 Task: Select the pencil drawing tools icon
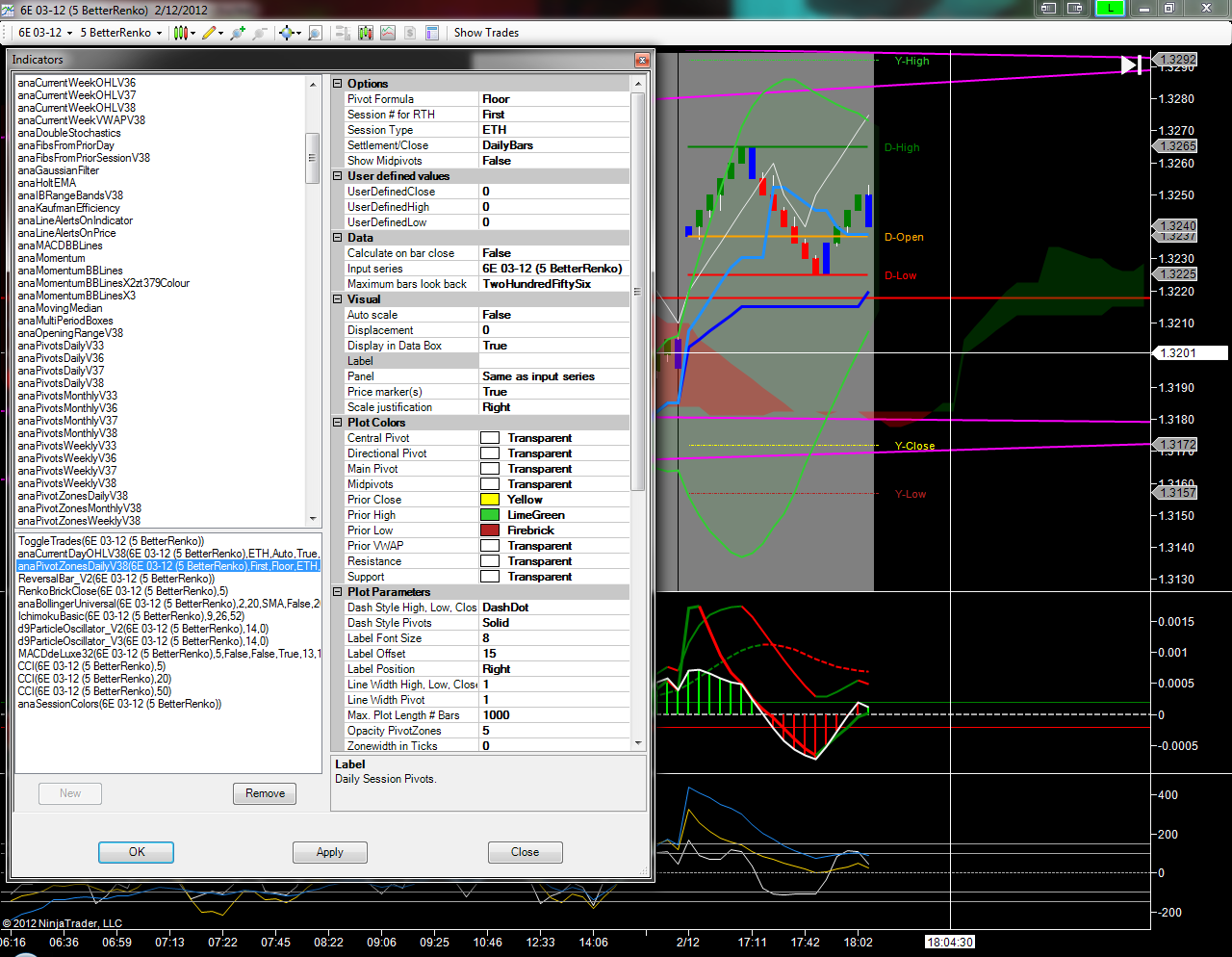coord(209,33)
